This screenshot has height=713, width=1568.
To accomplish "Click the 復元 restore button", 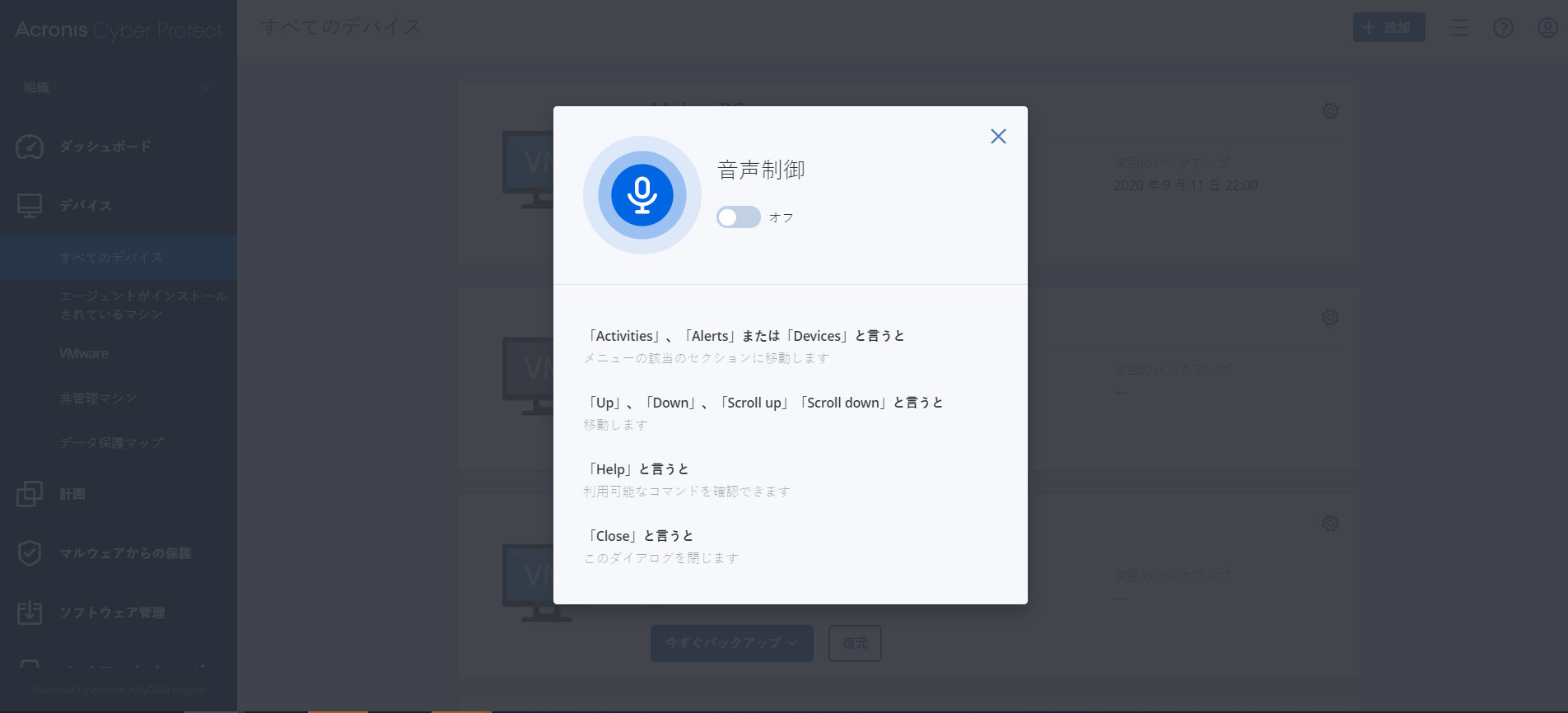I will (855, 643).
